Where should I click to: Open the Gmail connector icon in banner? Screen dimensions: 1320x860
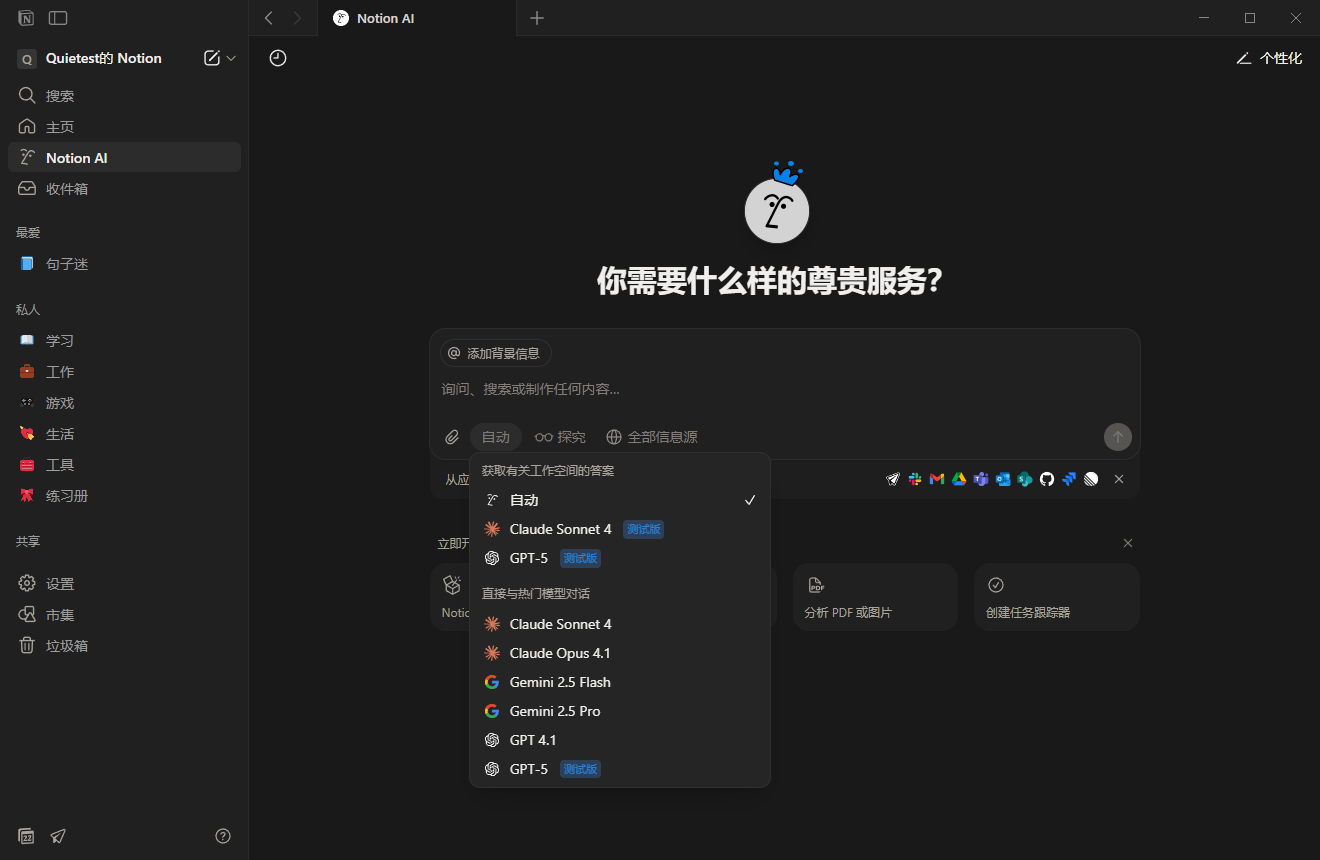coord(936,479)
